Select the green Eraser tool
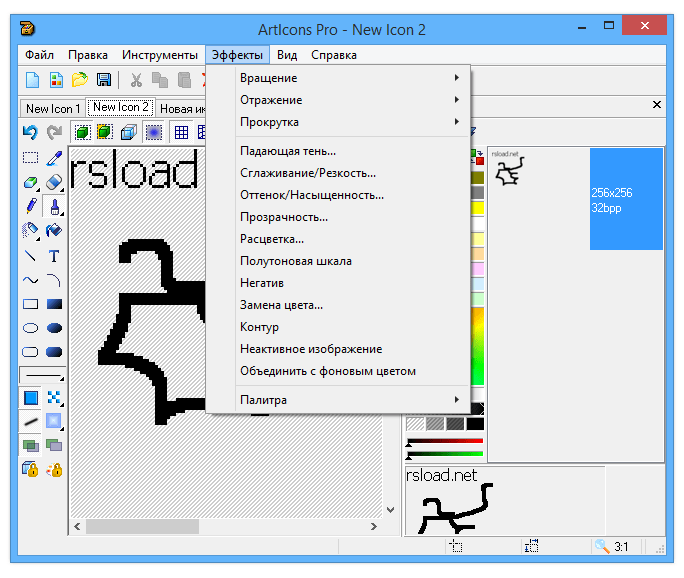 [31, 182]
